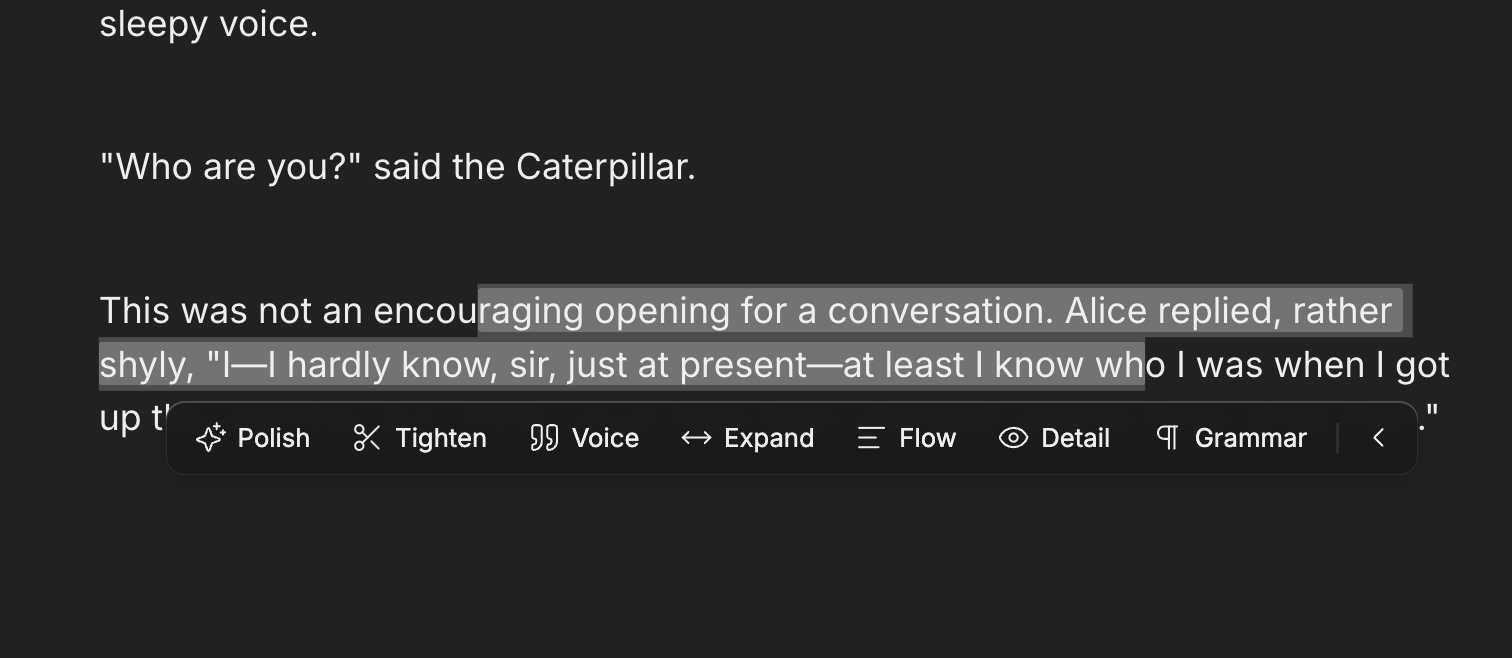Select the Detail option label
Screen dimensions: 1512x658
click(x=1075, y=438)
